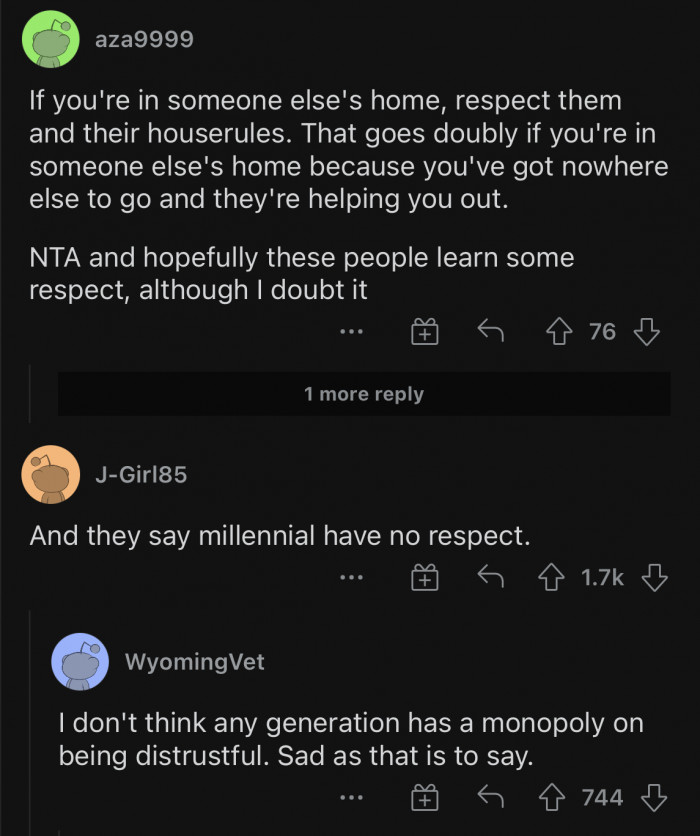Reply to WyomingVet's comment
This screenshot has height=836, width=700.
coord(490,797)
